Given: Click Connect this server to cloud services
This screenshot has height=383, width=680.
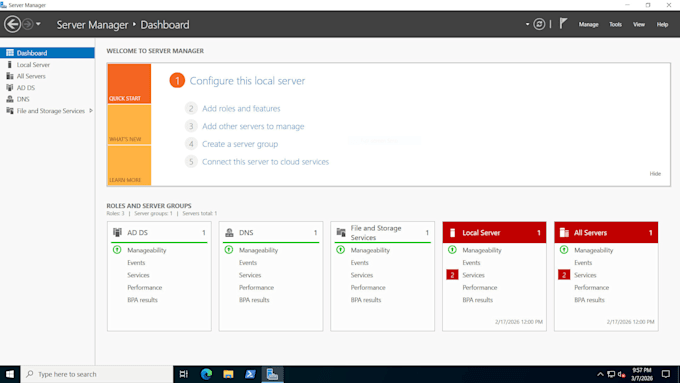Looking at the screenshot, I should click(265, 162).
